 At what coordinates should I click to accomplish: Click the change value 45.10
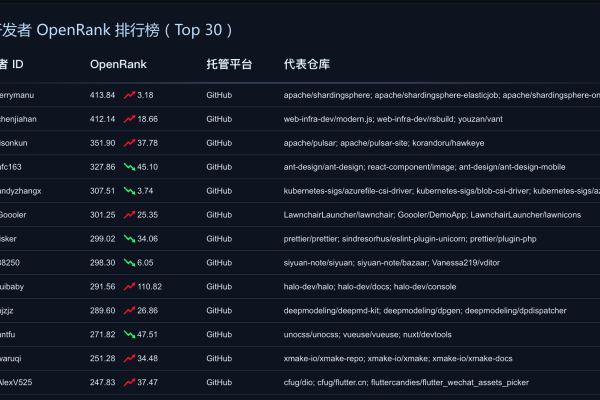[147, 167]
